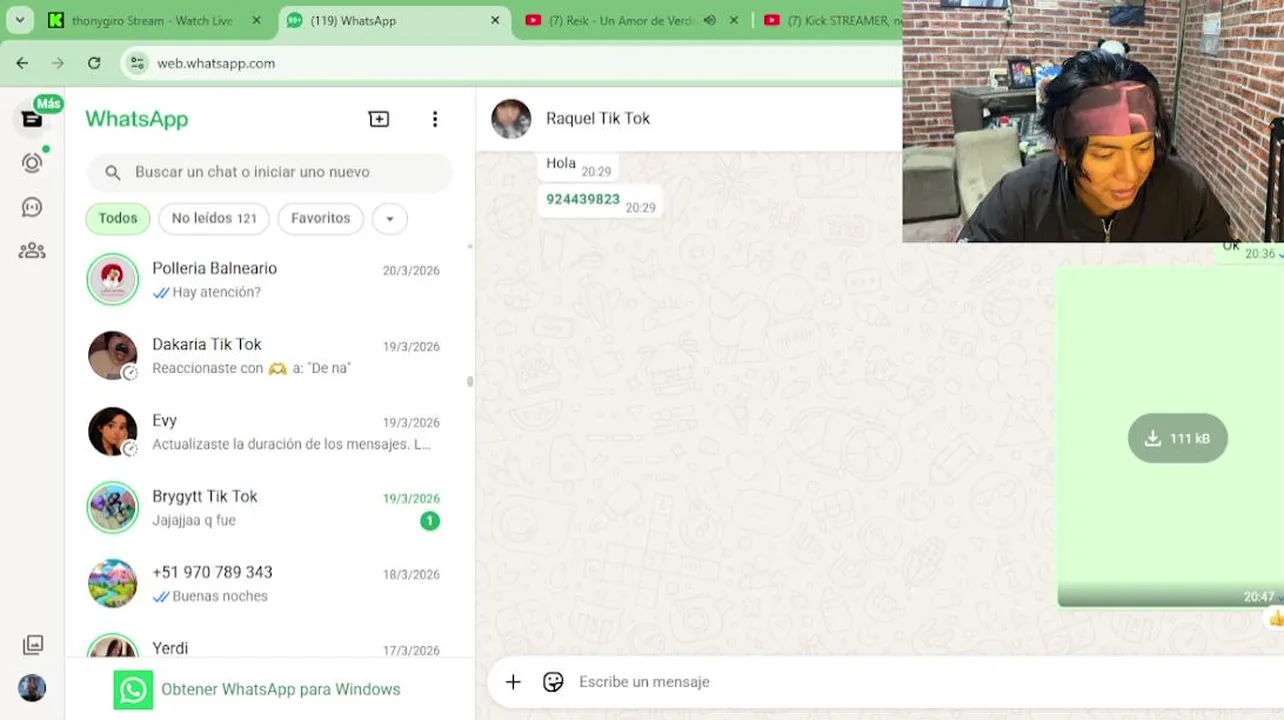Open the attach plus icon in message bar
Viewport: 1284px width, 720px height.
click(513, 682)
